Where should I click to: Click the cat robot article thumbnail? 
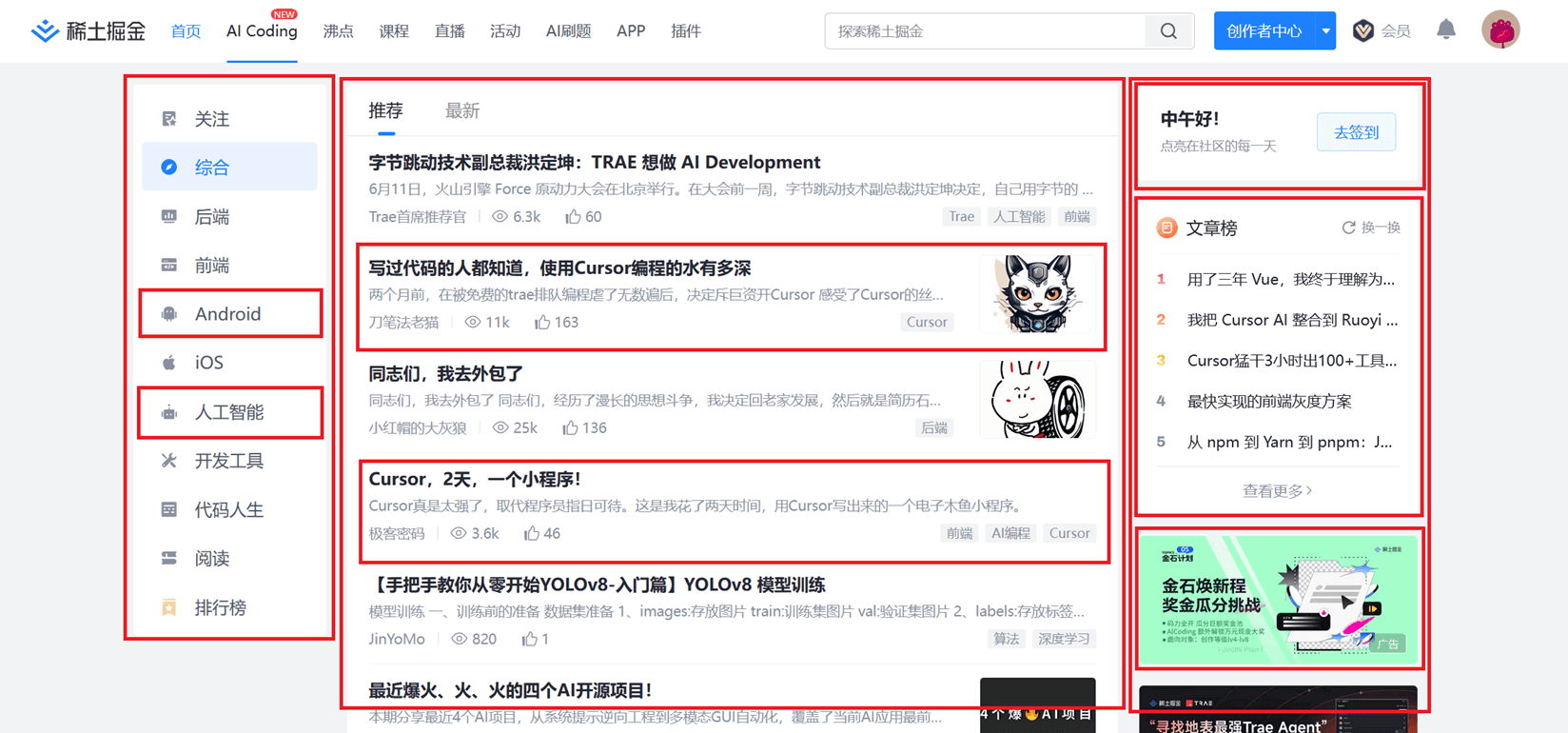click(1037, 294)
